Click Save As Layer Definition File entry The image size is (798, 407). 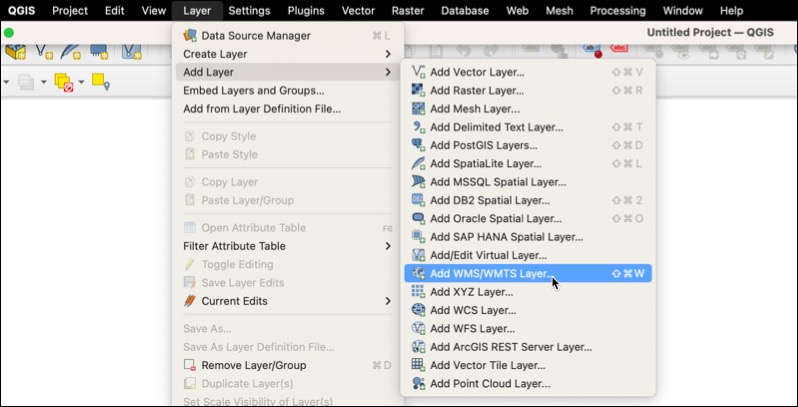pos(287,347)
